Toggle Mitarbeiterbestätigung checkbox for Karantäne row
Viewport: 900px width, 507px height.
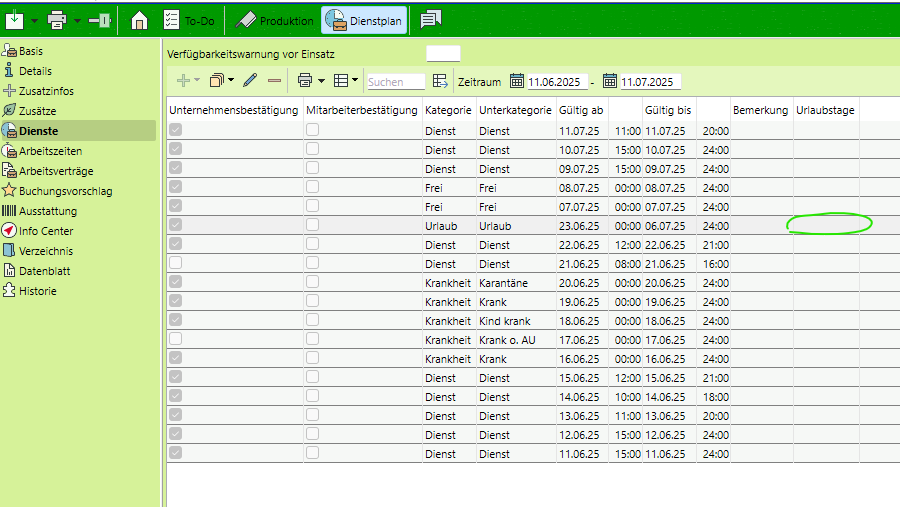[x=313, y=283]
